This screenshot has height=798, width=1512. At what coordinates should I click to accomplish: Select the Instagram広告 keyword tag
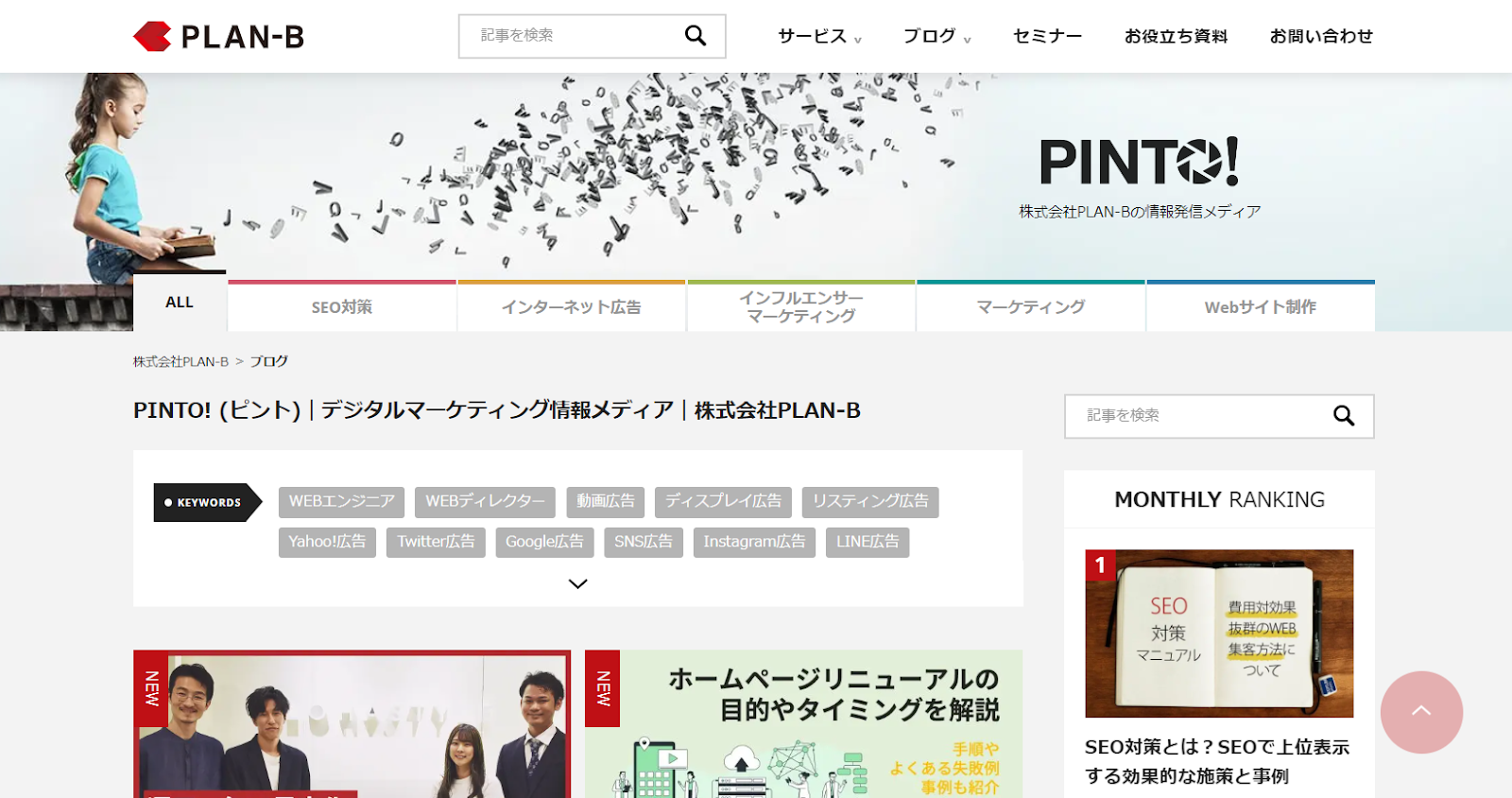pos(754,542)
